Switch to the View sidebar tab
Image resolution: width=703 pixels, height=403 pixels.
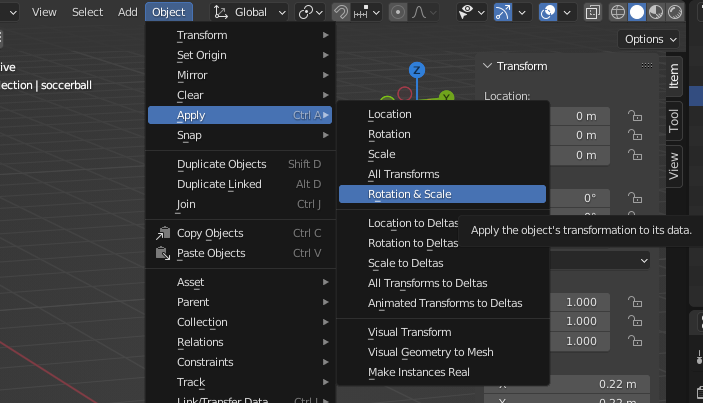click(x=674, y=166)
